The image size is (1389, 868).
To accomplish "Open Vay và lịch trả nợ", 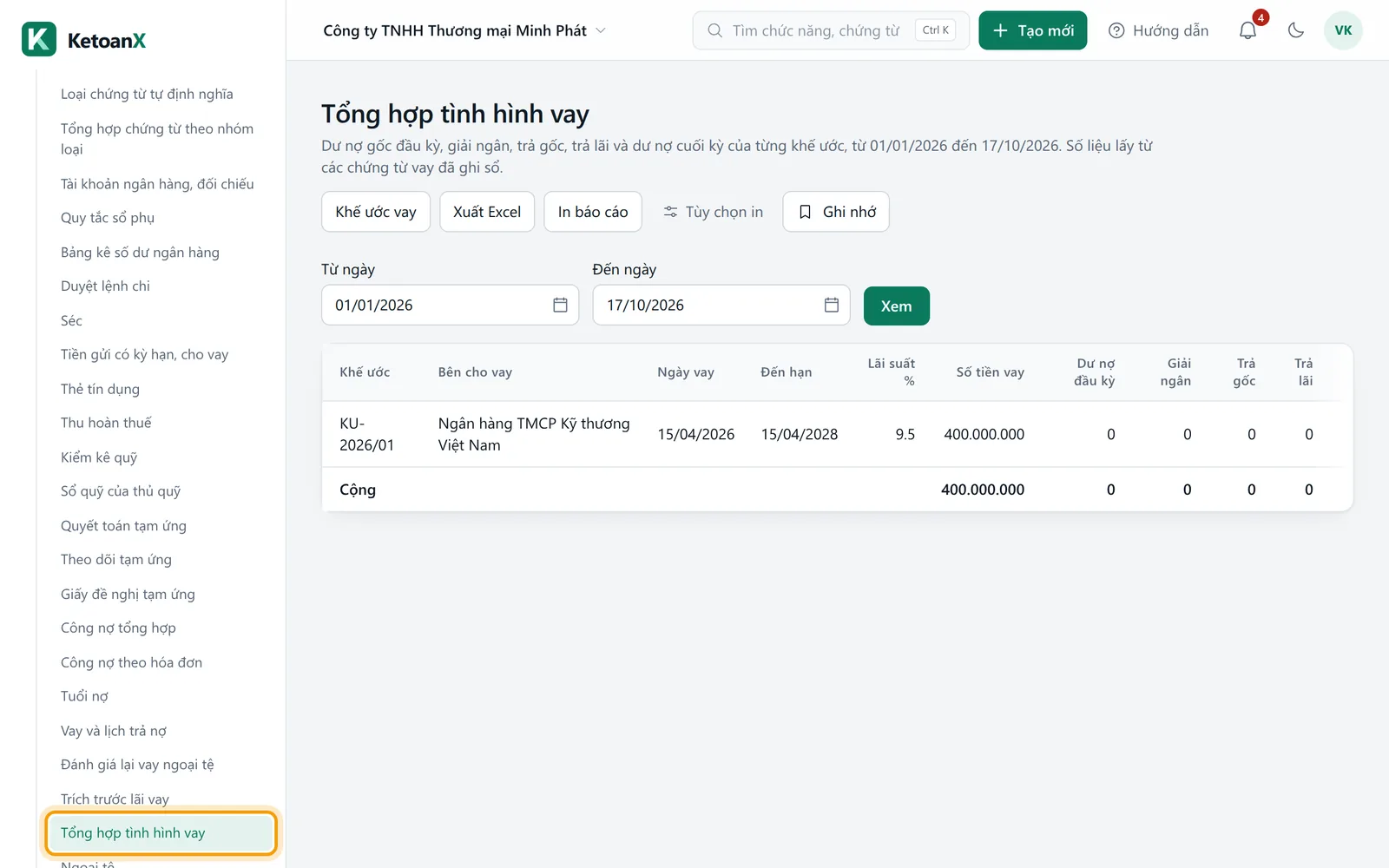I will [114, 731].
